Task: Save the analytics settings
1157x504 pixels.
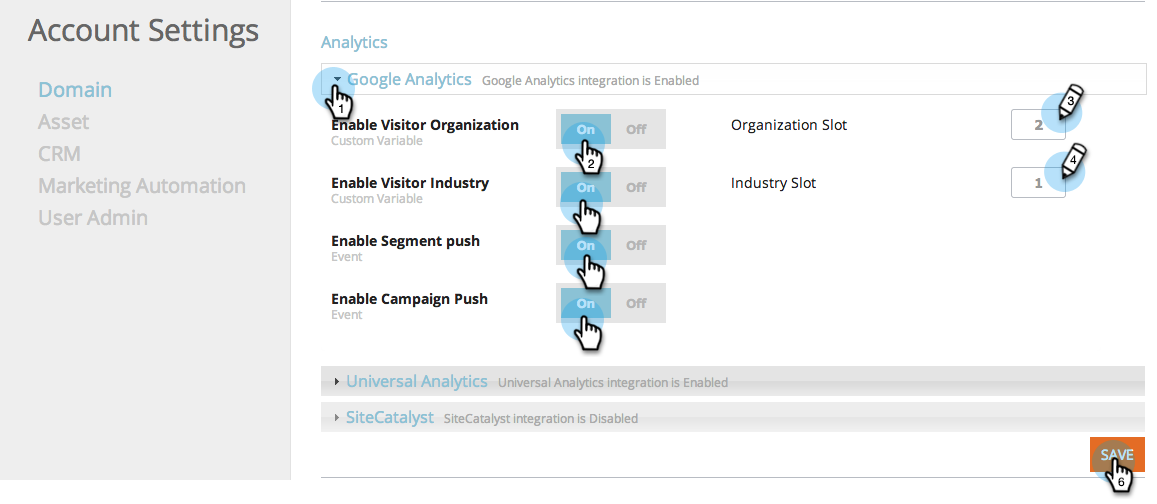Action: point(1117,455)
